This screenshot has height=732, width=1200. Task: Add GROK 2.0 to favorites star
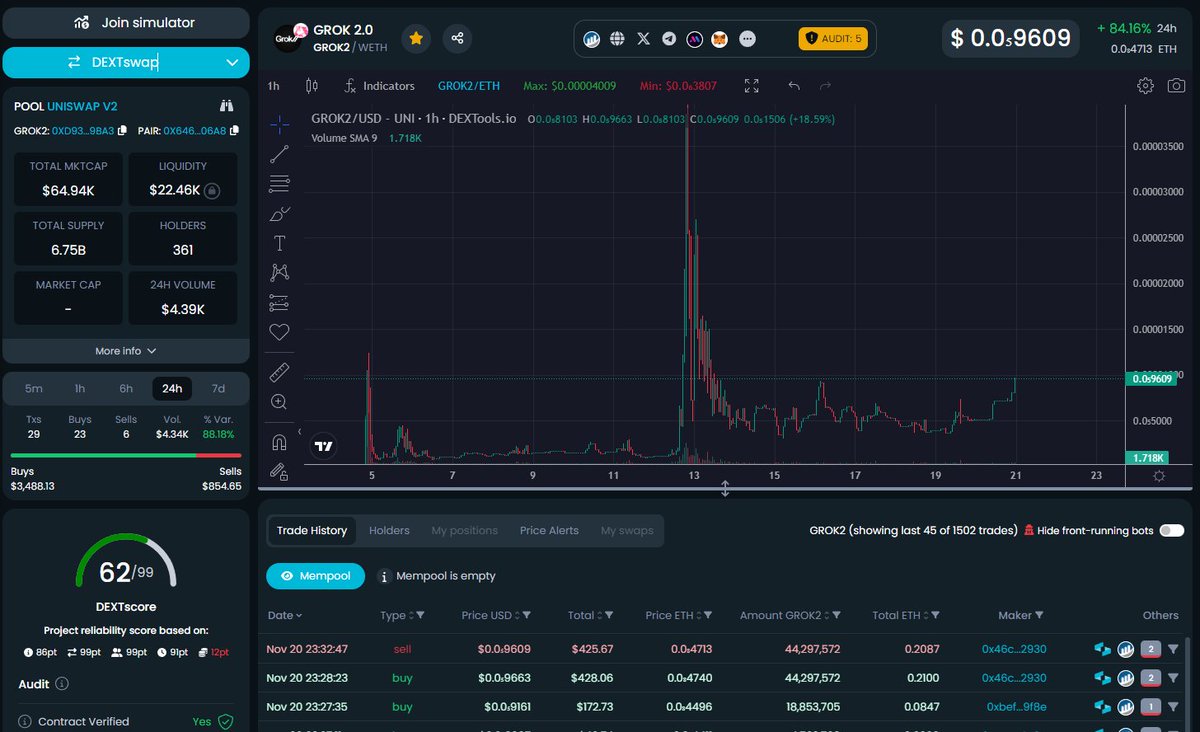pos(416,38)
